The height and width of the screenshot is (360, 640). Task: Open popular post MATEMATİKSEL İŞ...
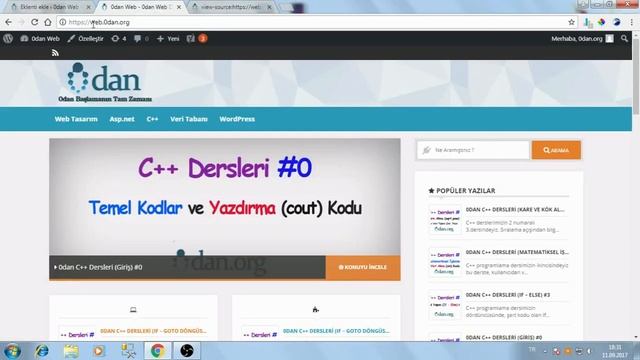[517, 252]
